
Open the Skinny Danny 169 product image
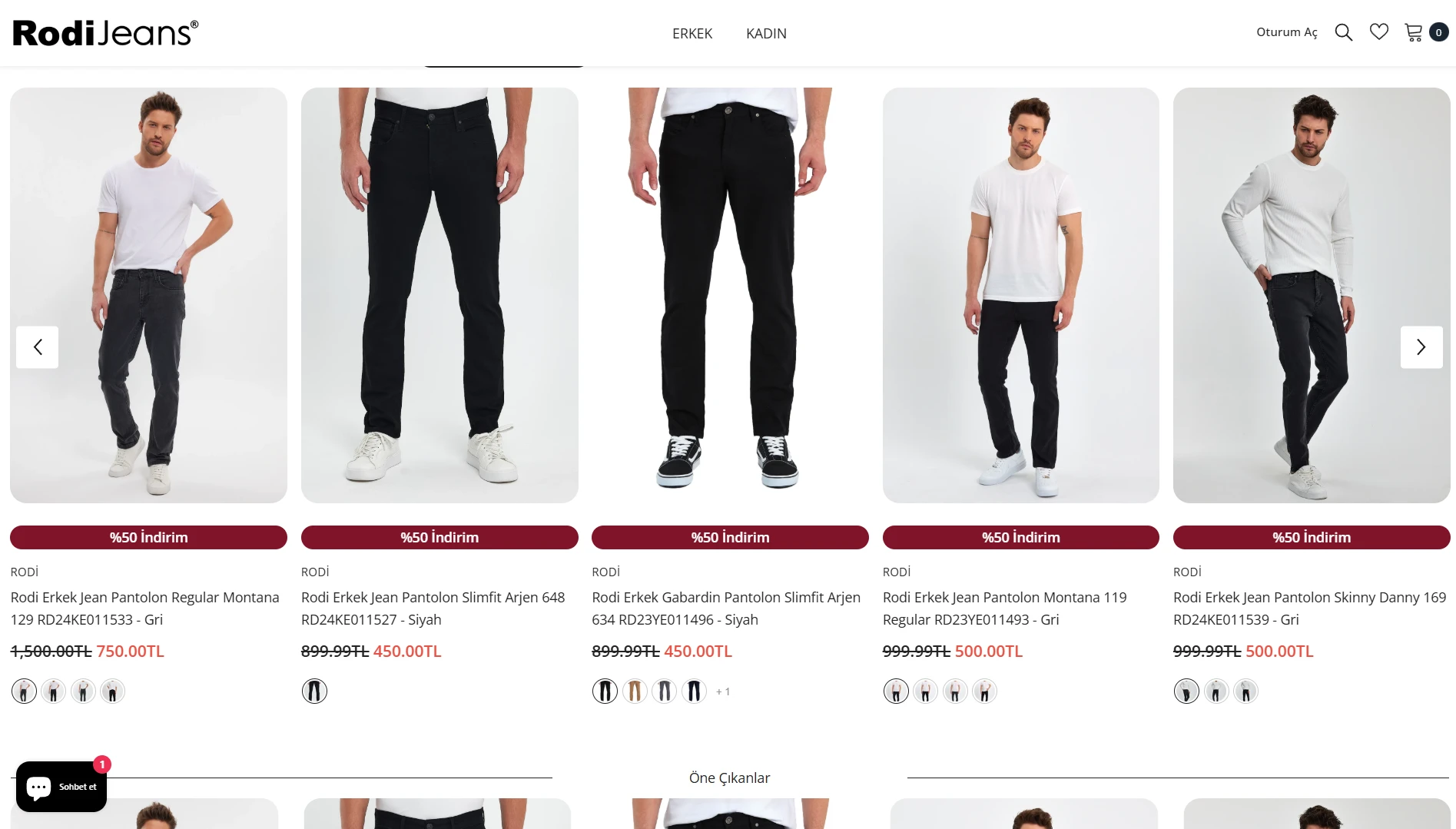click(1312, 295)
